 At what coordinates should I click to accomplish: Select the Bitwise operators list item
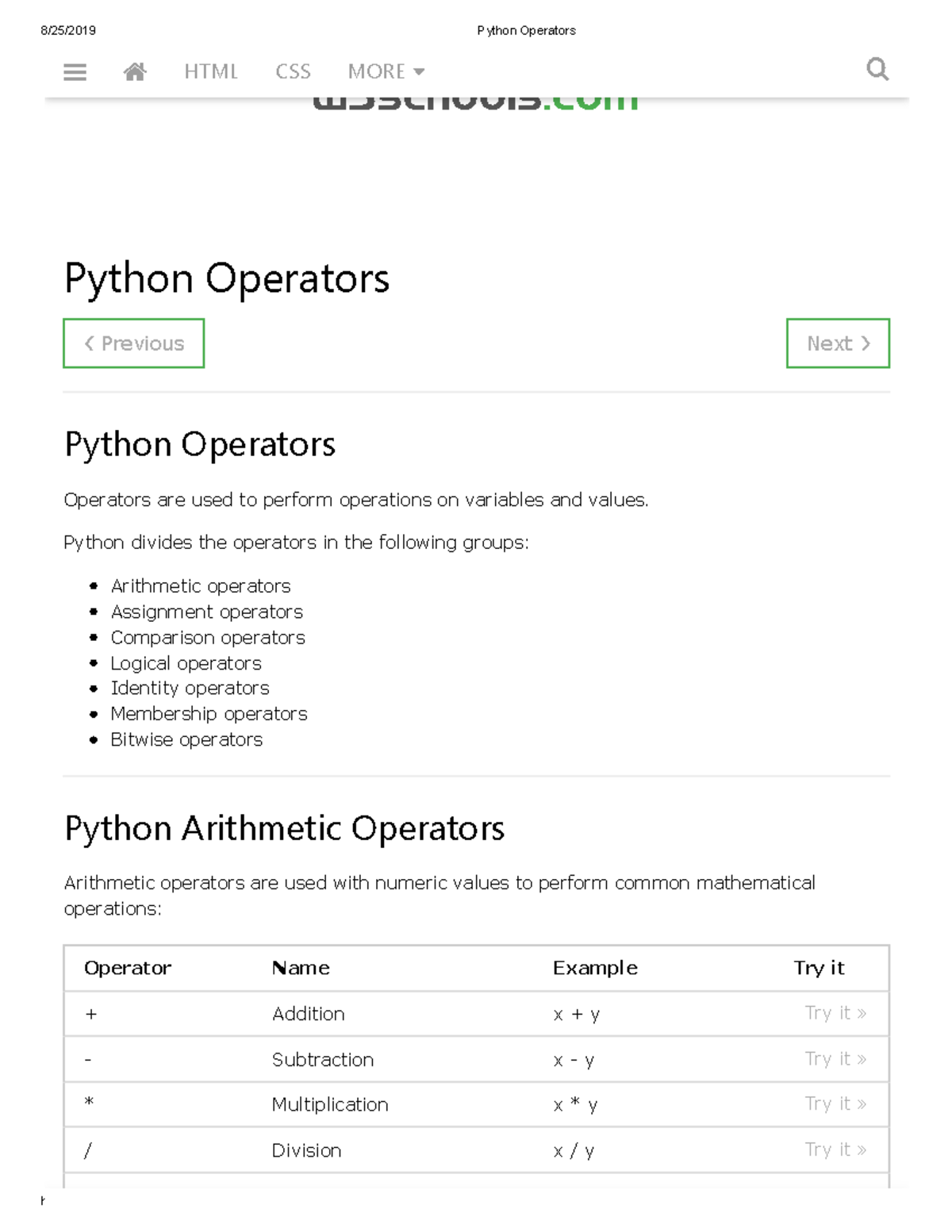[x=186, y=739]
